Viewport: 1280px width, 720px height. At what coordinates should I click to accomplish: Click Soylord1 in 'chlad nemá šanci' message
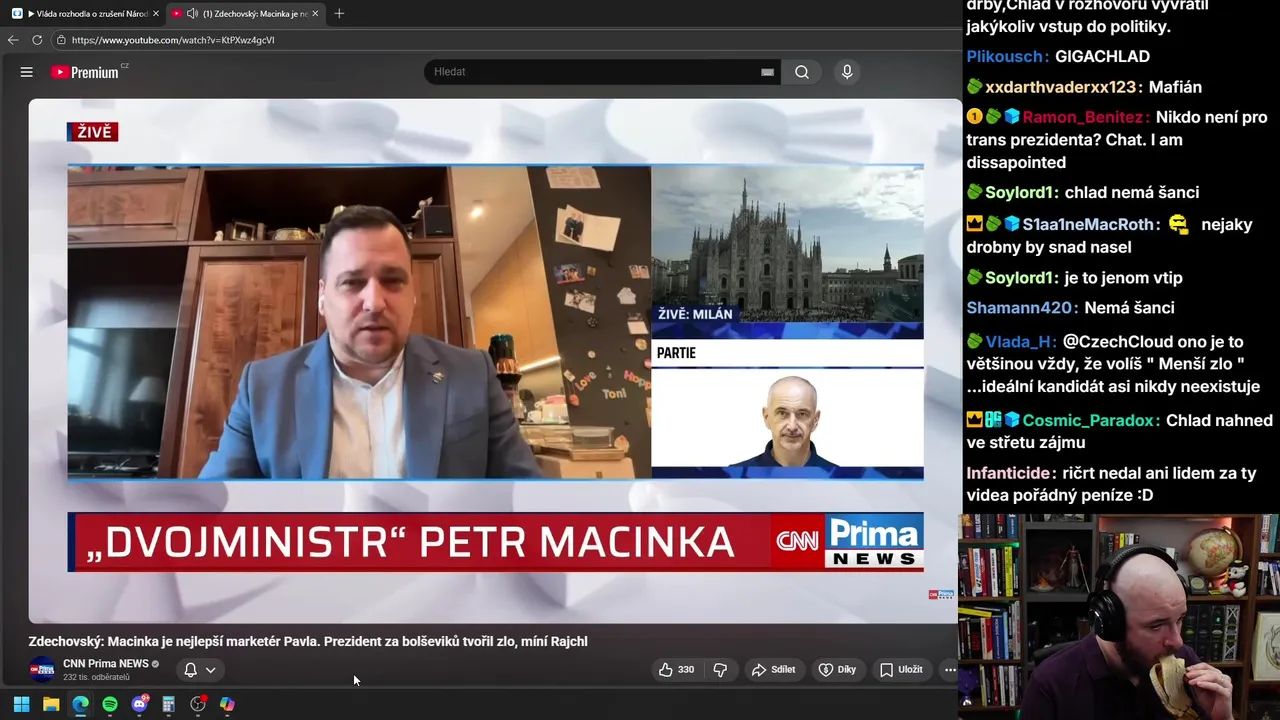point(1021,193)
